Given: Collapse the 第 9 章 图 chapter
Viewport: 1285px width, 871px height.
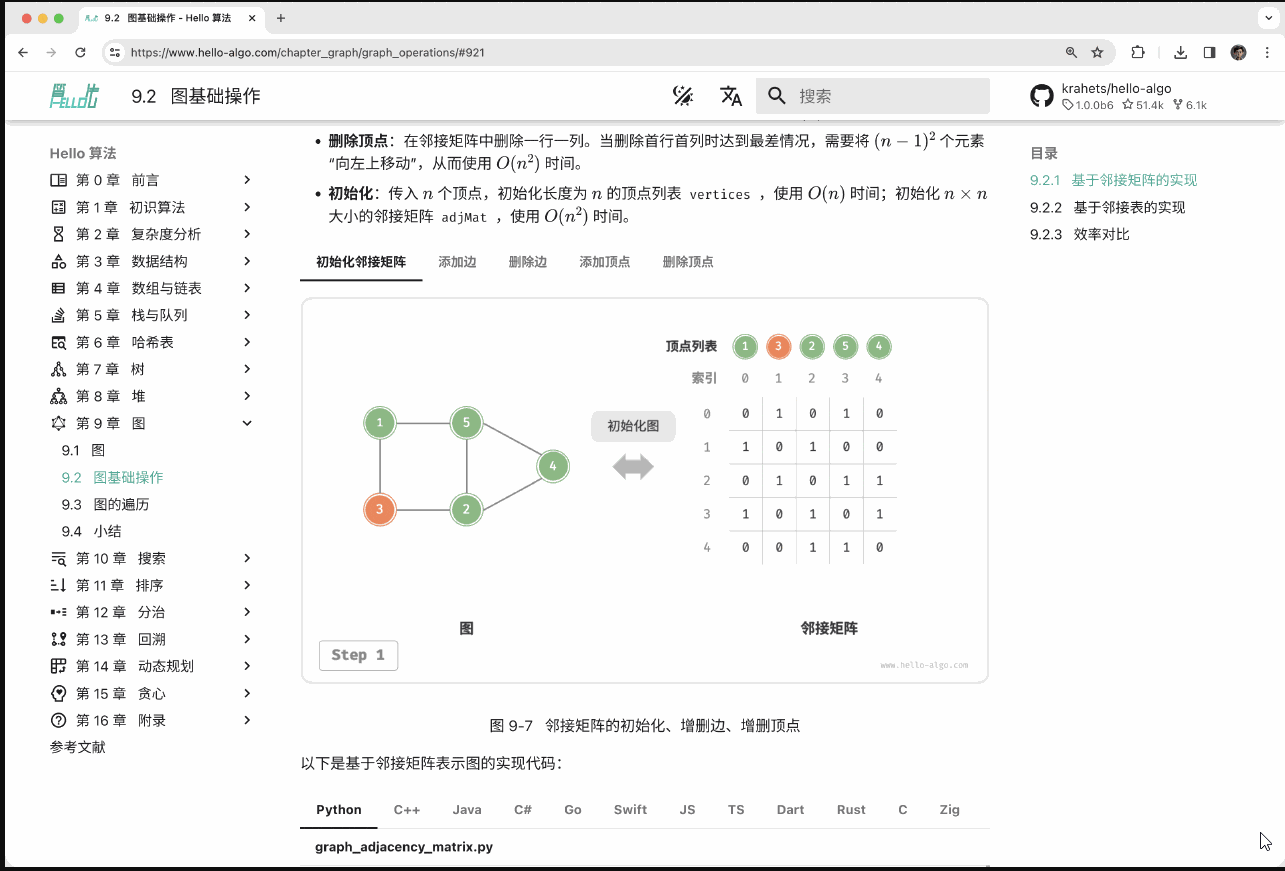Looking at the screenshot, I should [247, 423].
